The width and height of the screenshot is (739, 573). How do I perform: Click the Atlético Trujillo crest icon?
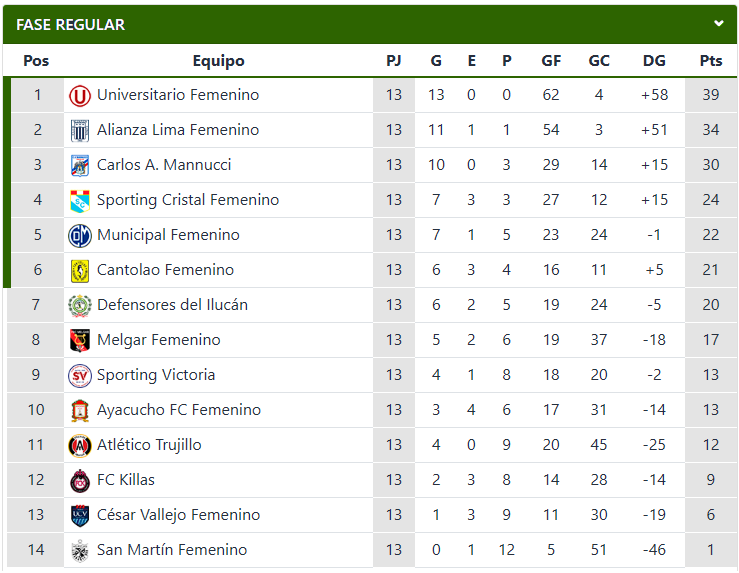(x=80, y=446)
